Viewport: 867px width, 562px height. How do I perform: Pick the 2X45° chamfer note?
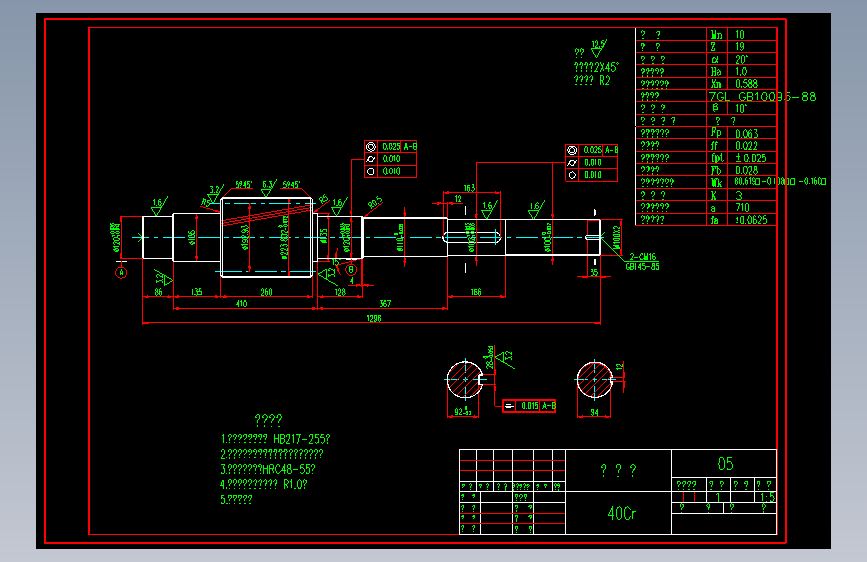[596, 67]
